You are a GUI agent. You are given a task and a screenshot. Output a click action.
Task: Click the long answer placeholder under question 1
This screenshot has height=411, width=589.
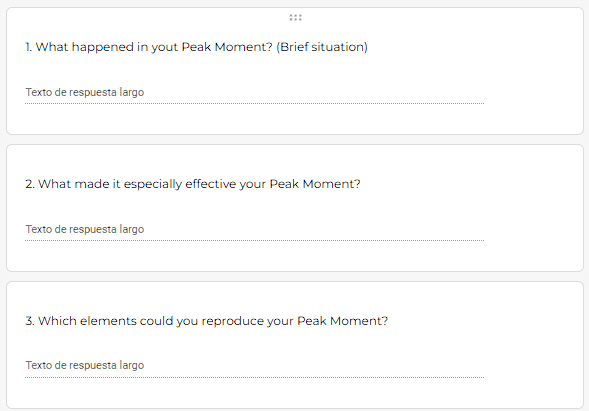85,92
